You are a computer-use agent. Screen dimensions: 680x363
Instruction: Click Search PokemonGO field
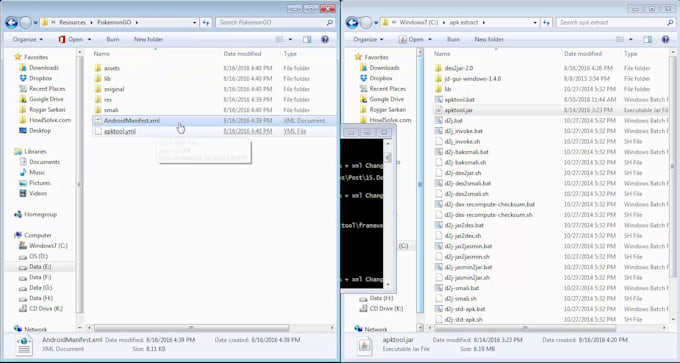click(x=275, y=23)
